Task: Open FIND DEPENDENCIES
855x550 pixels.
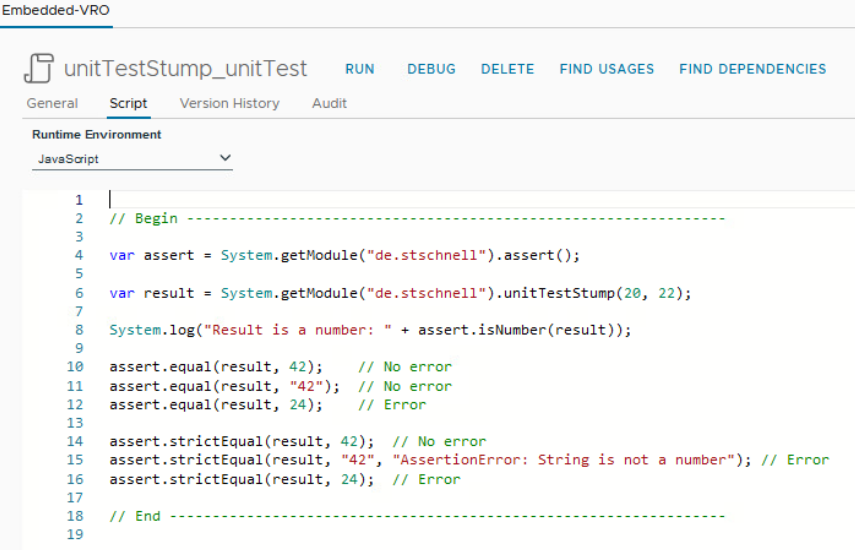Action: point(752,69)
